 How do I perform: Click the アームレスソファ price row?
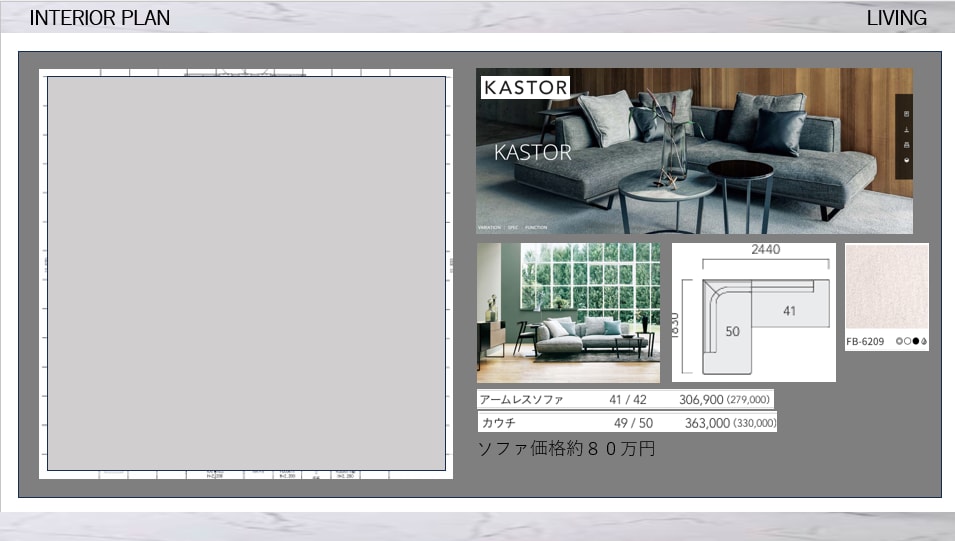(x=625, y=400)
